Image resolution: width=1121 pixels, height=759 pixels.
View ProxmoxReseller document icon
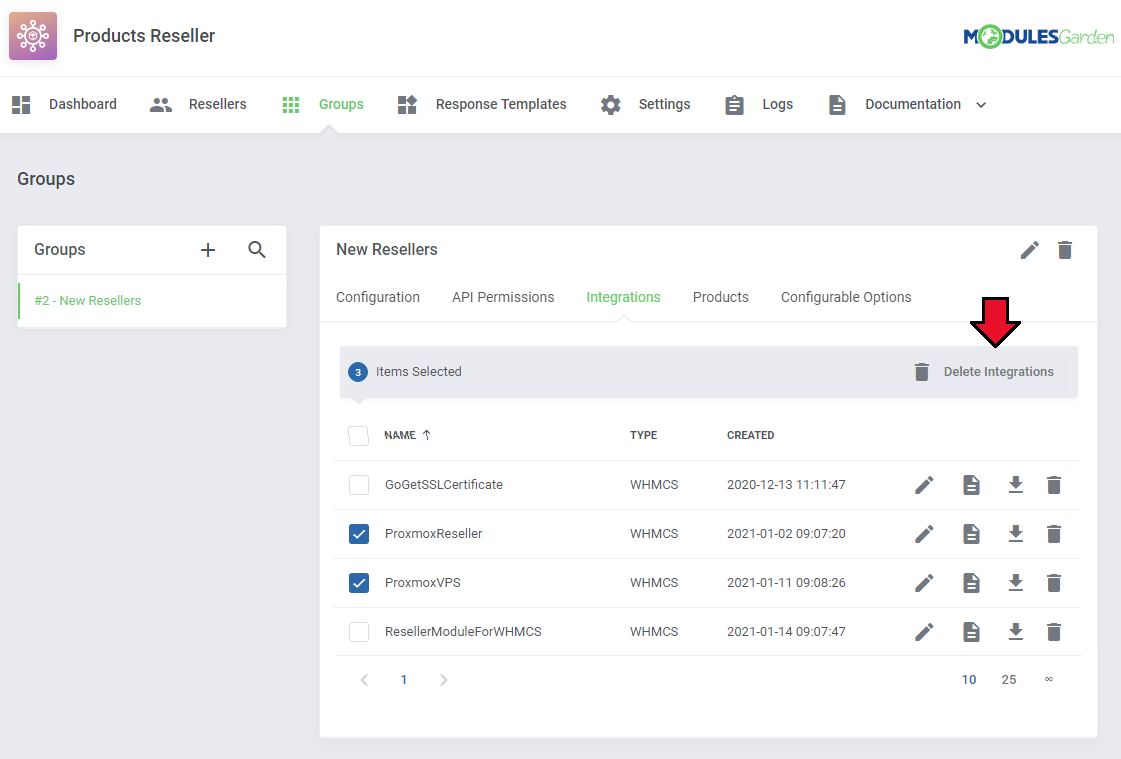pyautogui.click(x=971, y=534)
